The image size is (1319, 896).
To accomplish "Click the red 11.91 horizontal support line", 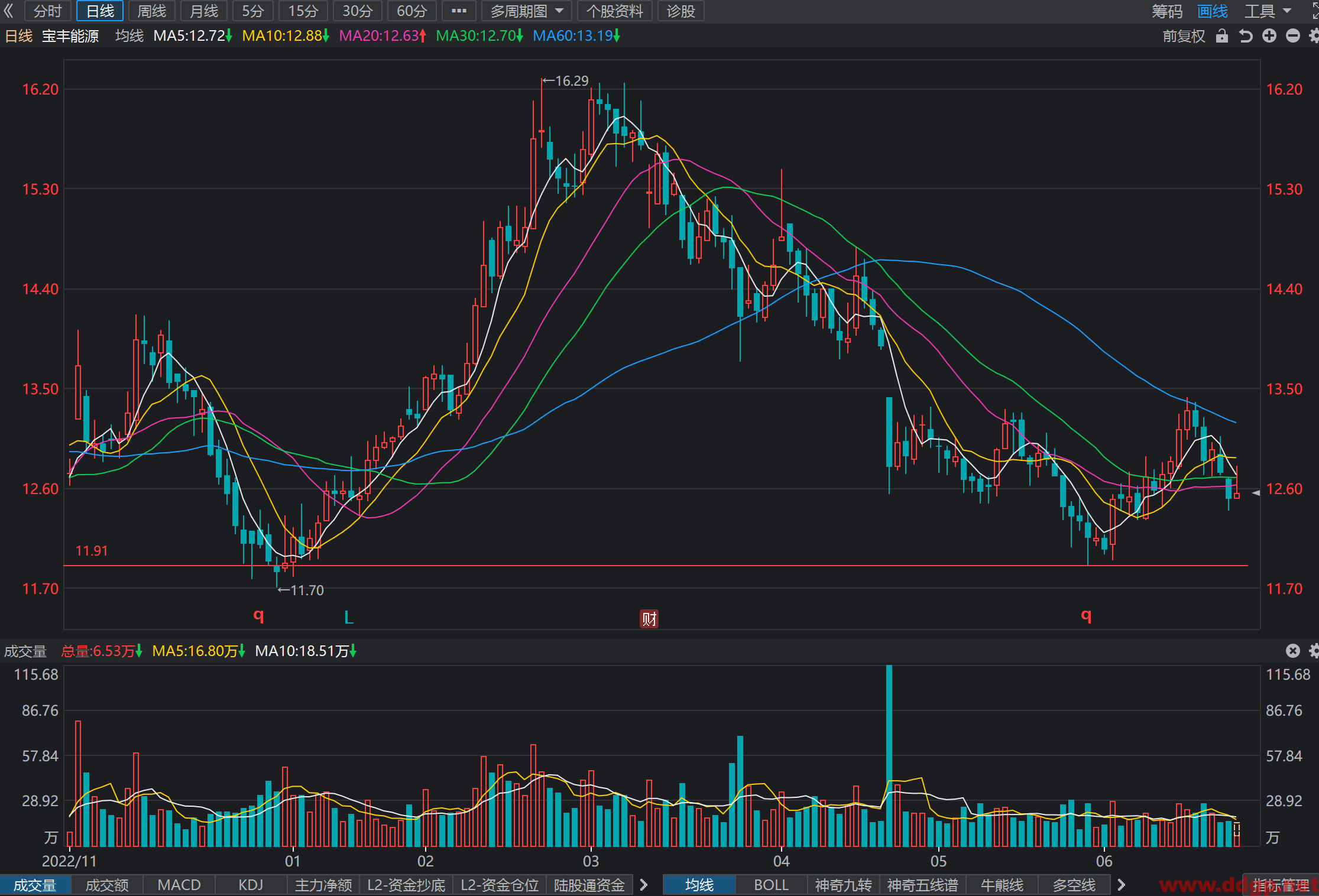I will (x=656, y=566).
